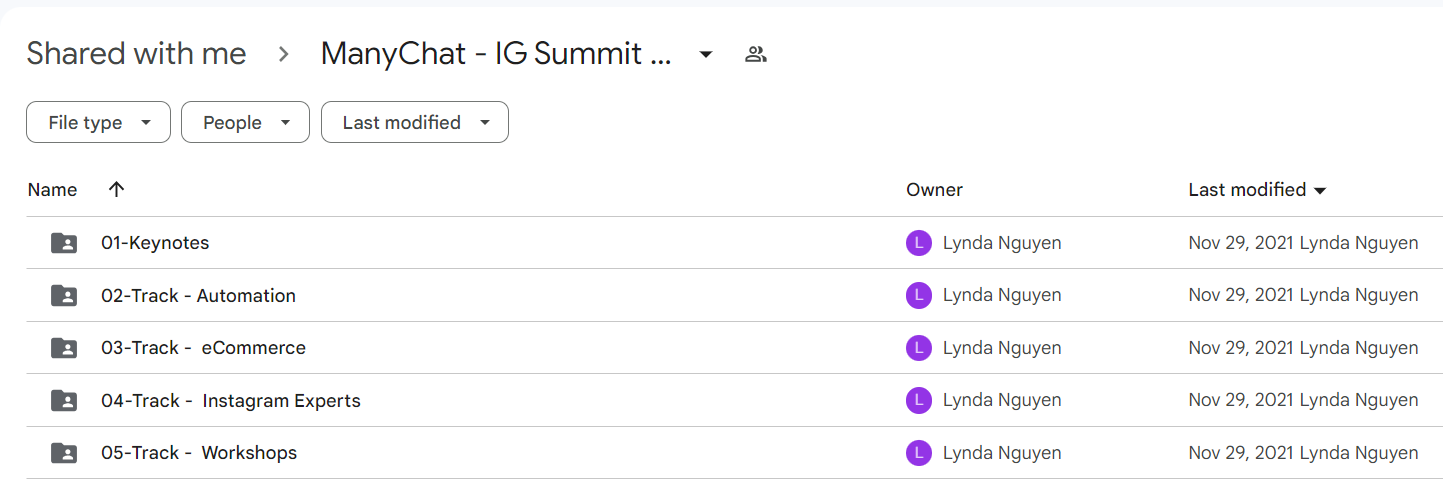Image resolution: width=1443 pixels, height=495 pixels.
Task: Select the 02-Track - Automation folder icon
Action: pos(64,295)
